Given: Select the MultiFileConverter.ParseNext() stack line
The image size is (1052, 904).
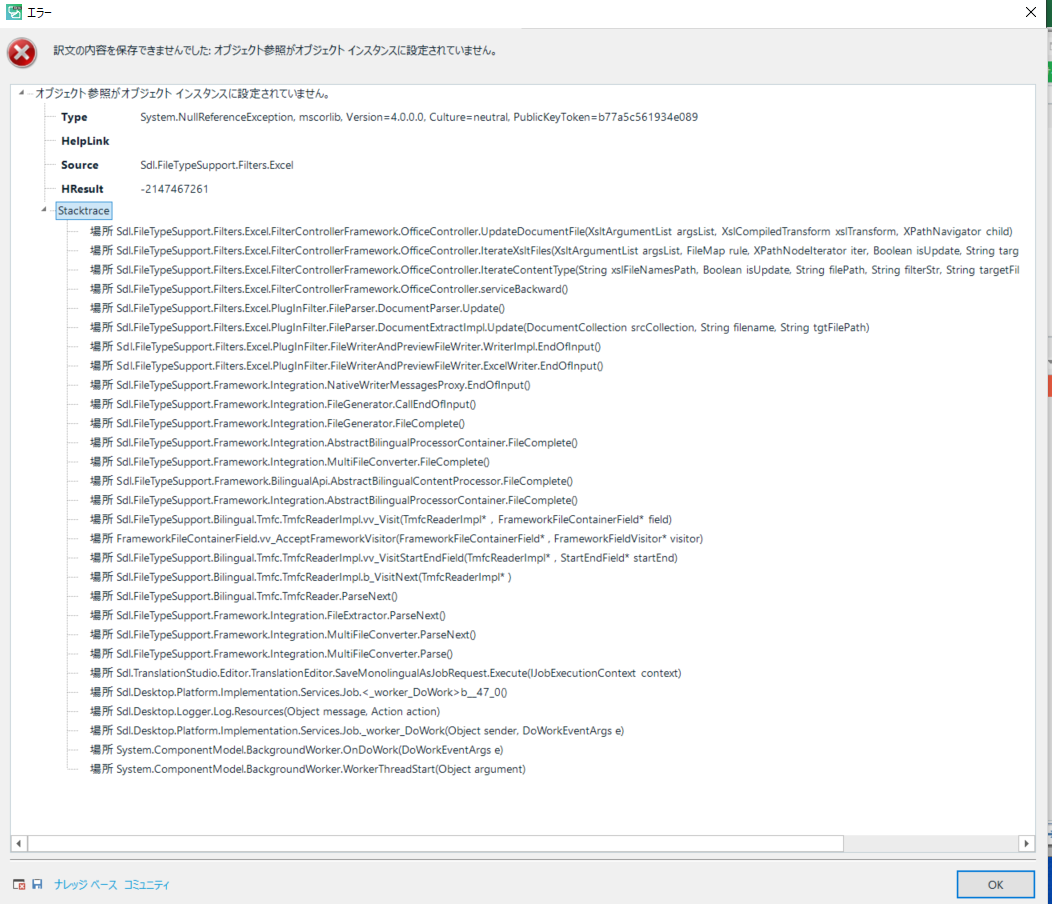Looking at the screenshot, I should (283, 635).
